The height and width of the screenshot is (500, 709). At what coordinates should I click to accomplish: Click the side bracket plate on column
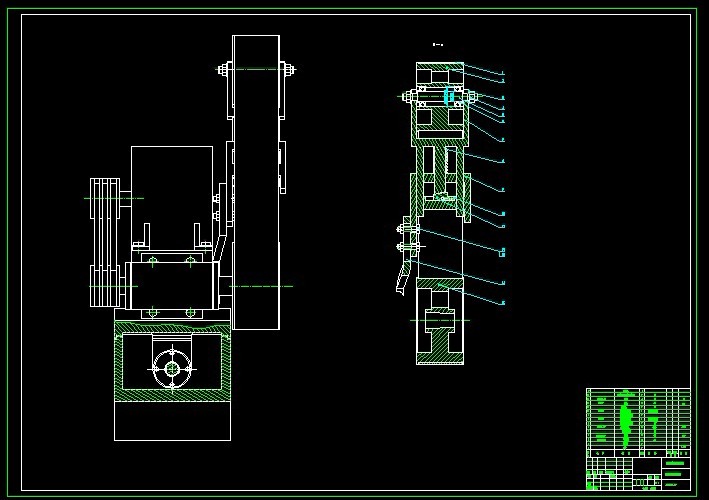point(283,167)
